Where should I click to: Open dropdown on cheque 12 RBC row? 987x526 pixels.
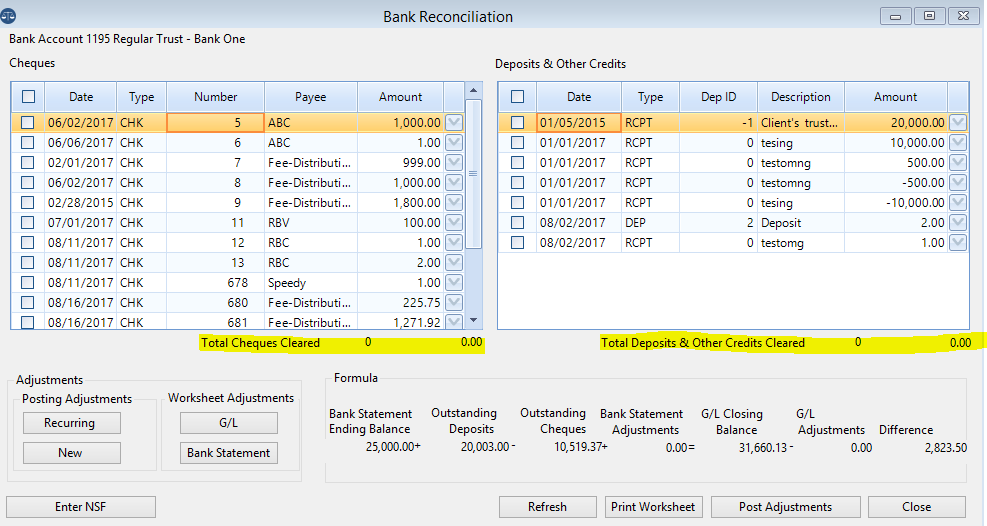[454, 243]
